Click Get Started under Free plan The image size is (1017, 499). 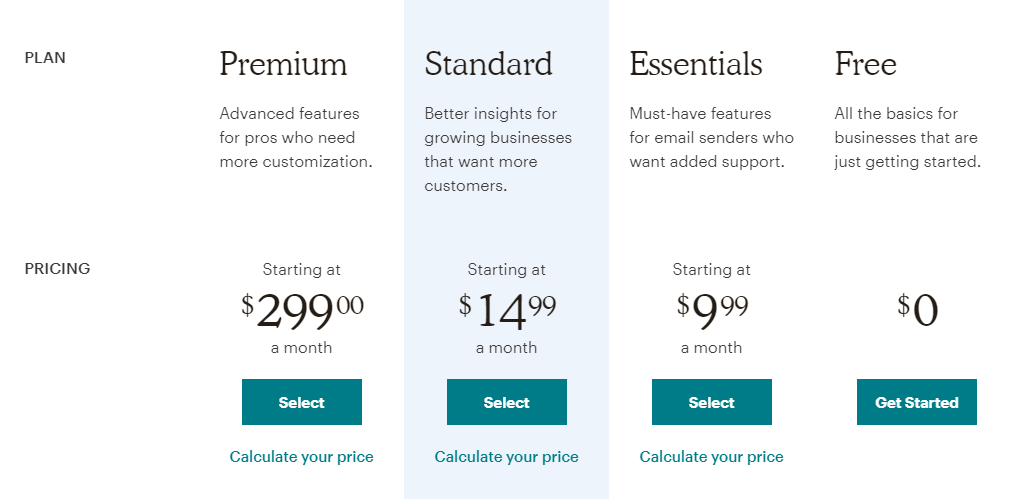916,402
